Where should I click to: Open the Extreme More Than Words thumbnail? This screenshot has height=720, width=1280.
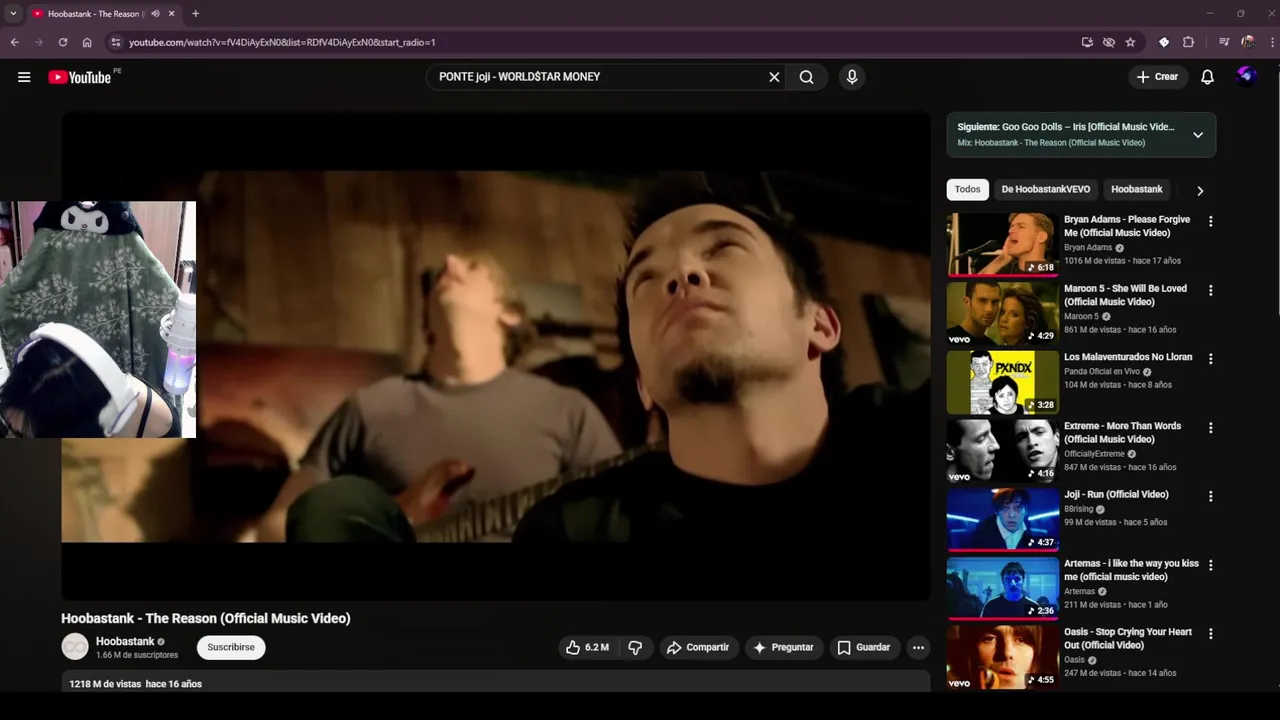(1002, 451)
